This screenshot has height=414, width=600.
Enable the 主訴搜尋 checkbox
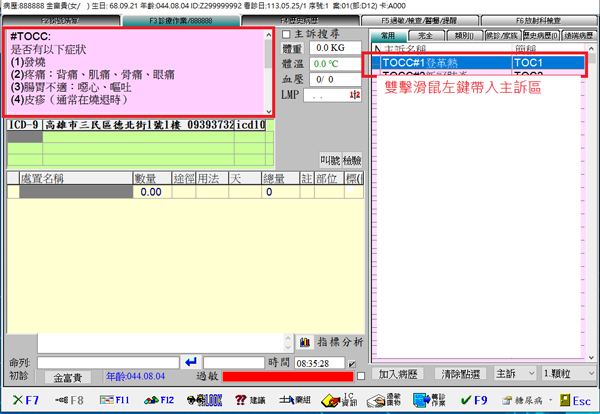pyautogui.click(x=284, y=34)
